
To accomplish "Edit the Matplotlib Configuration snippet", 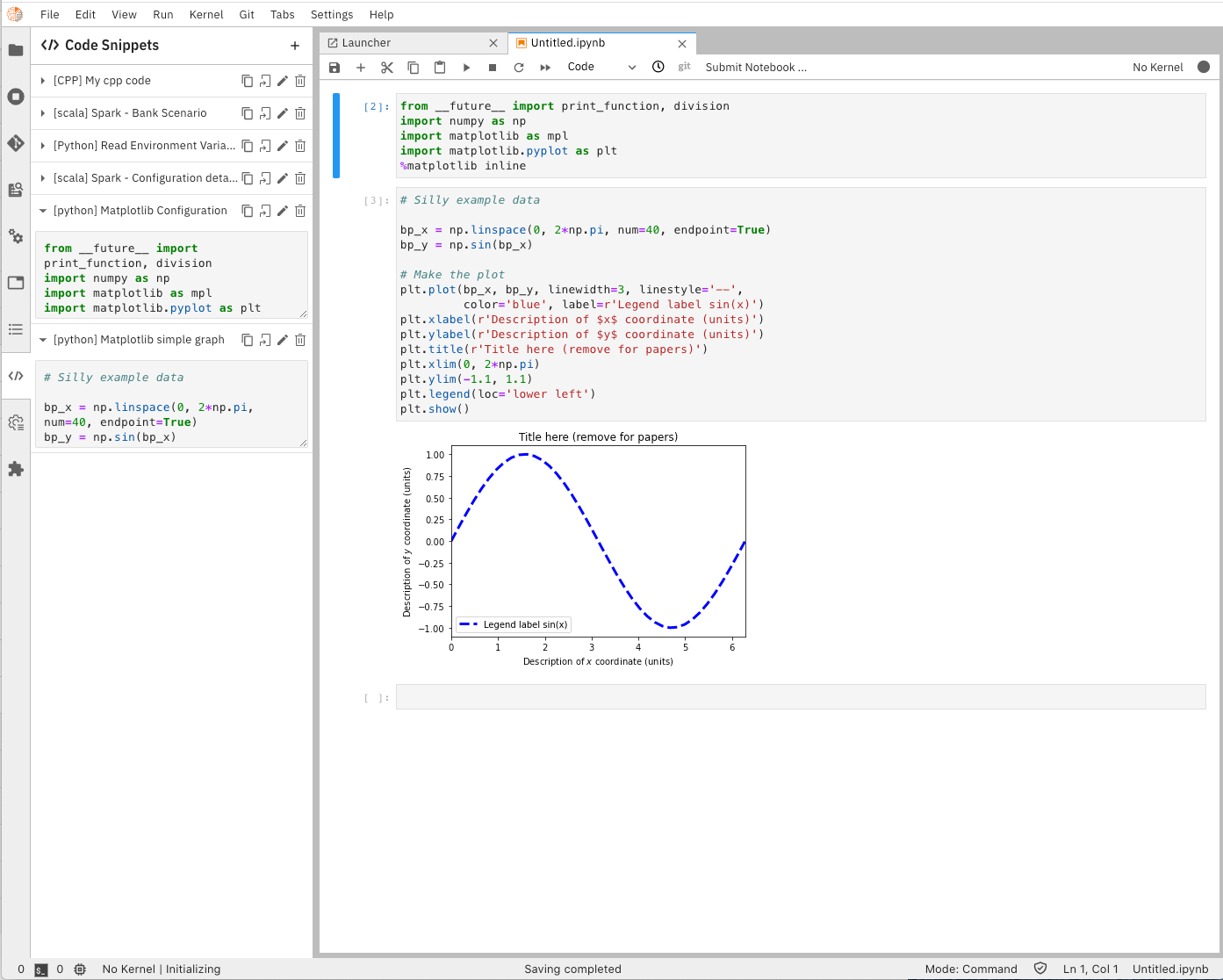I will click(x=283, y=211).
